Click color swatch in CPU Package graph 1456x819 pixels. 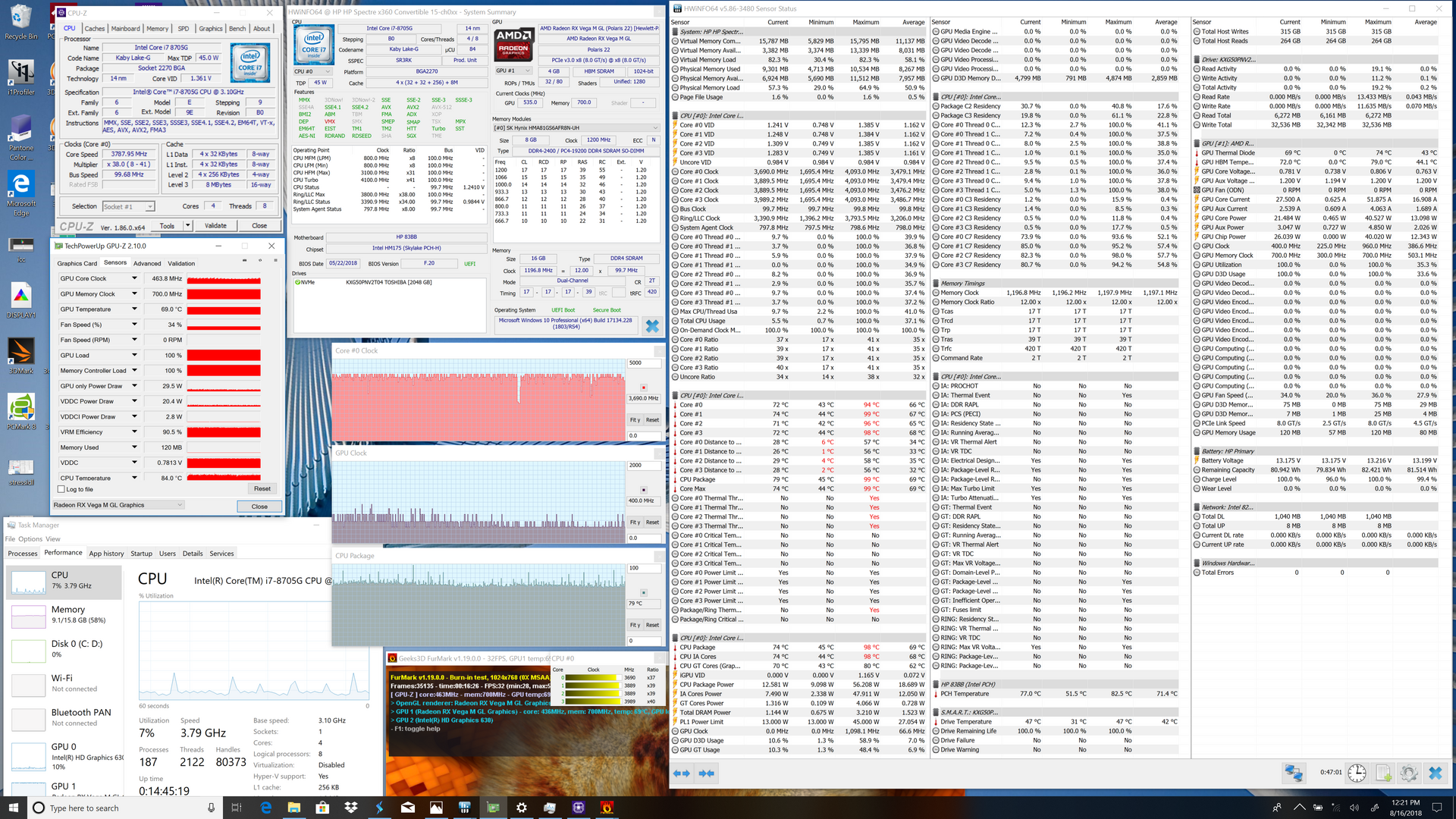[x=644, y=593]
